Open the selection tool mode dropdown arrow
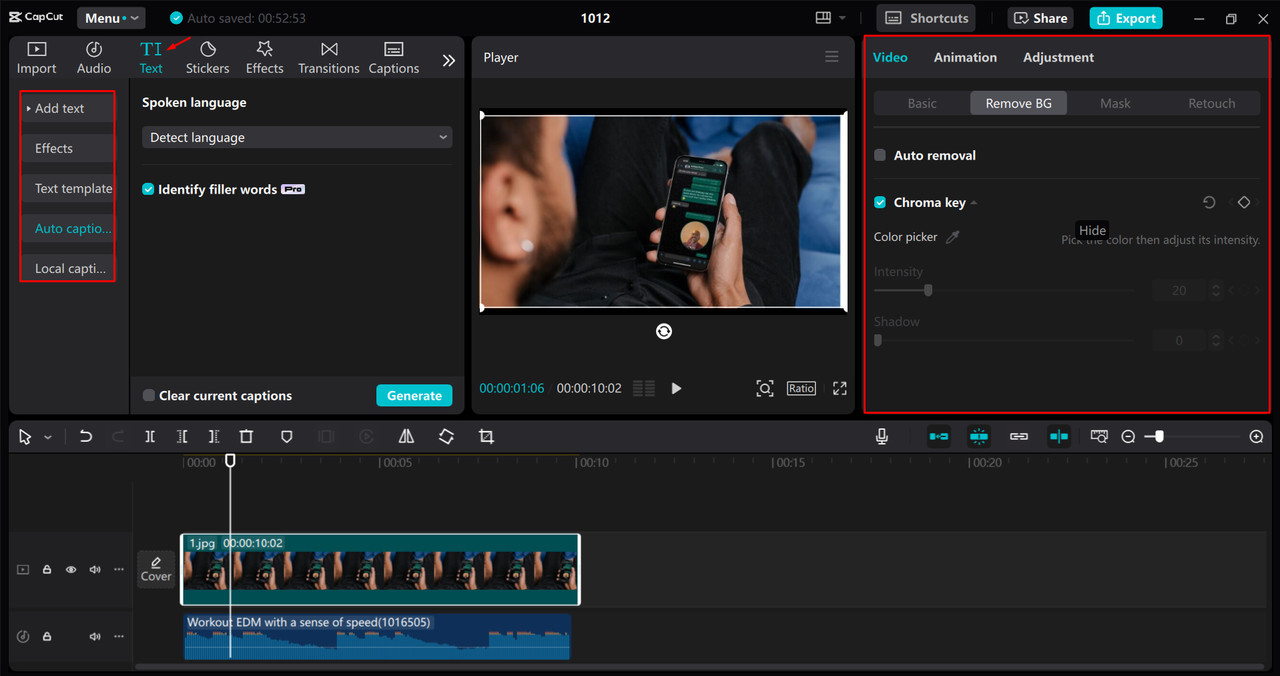1280x676 pixels. coord(48,437)
